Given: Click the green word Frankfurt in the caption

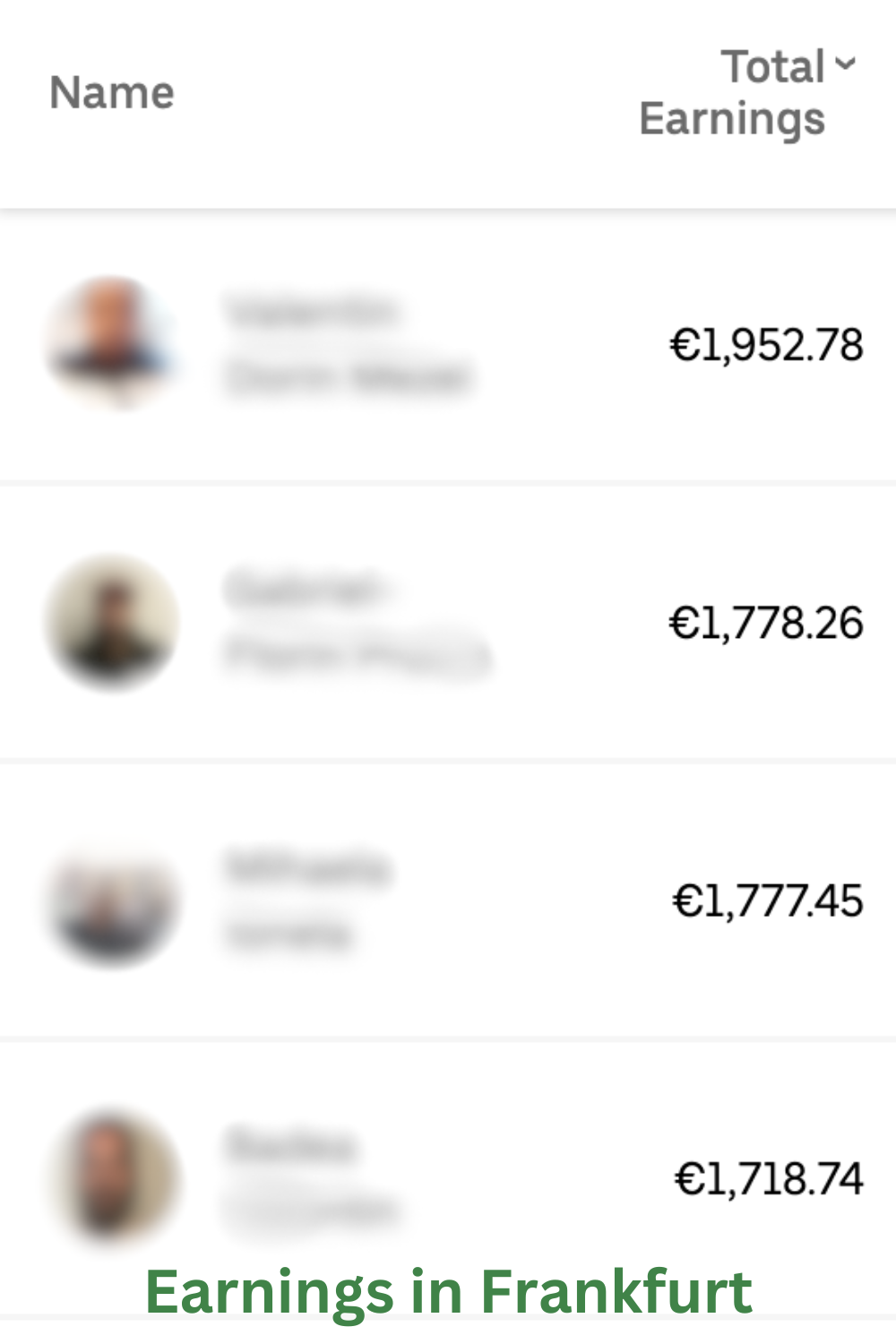Looking at the screenshot, I should pos(616,1292).
